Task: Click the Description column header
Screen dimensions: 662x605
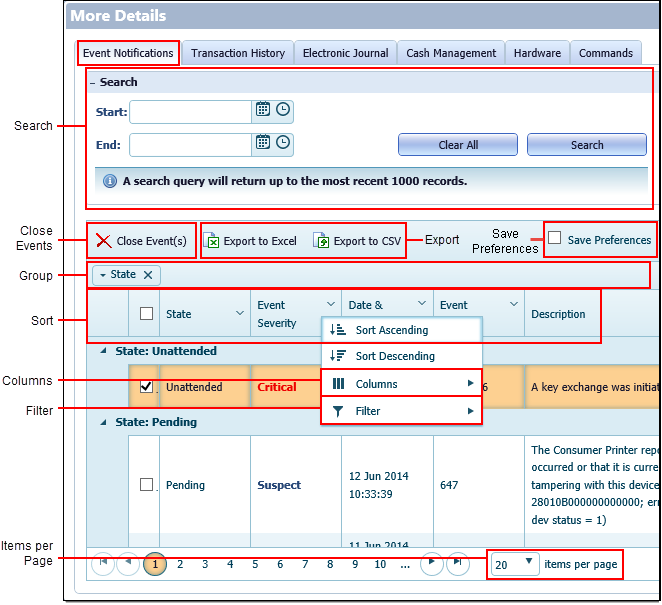Action: click(558, 314)
